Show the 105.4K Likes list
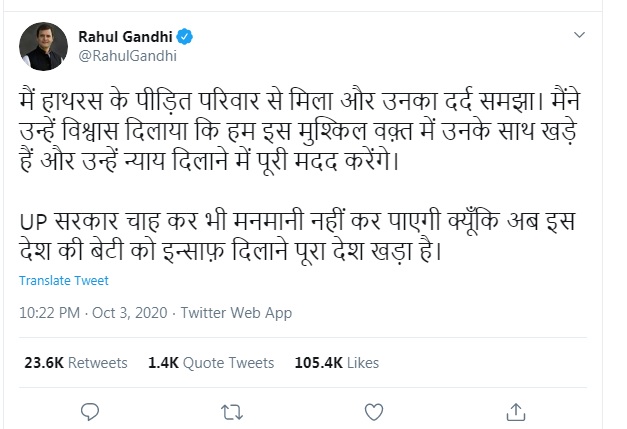Image resolution: width=627 pixels, height=429 pixels. pyautogui.click(x=337, y=362)
